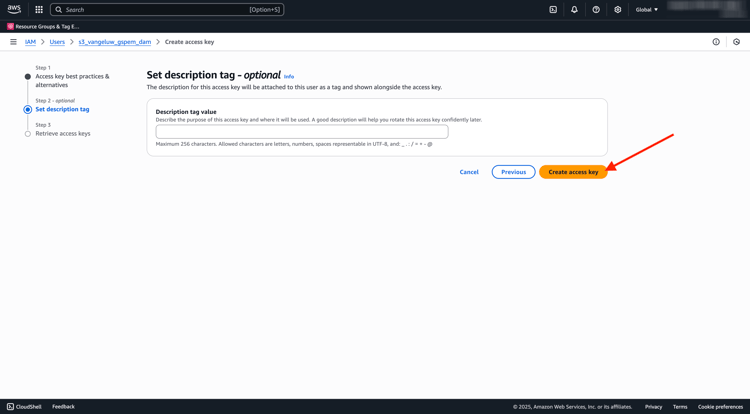Open the notifications bell
The image size is (750, 414).
574,10
